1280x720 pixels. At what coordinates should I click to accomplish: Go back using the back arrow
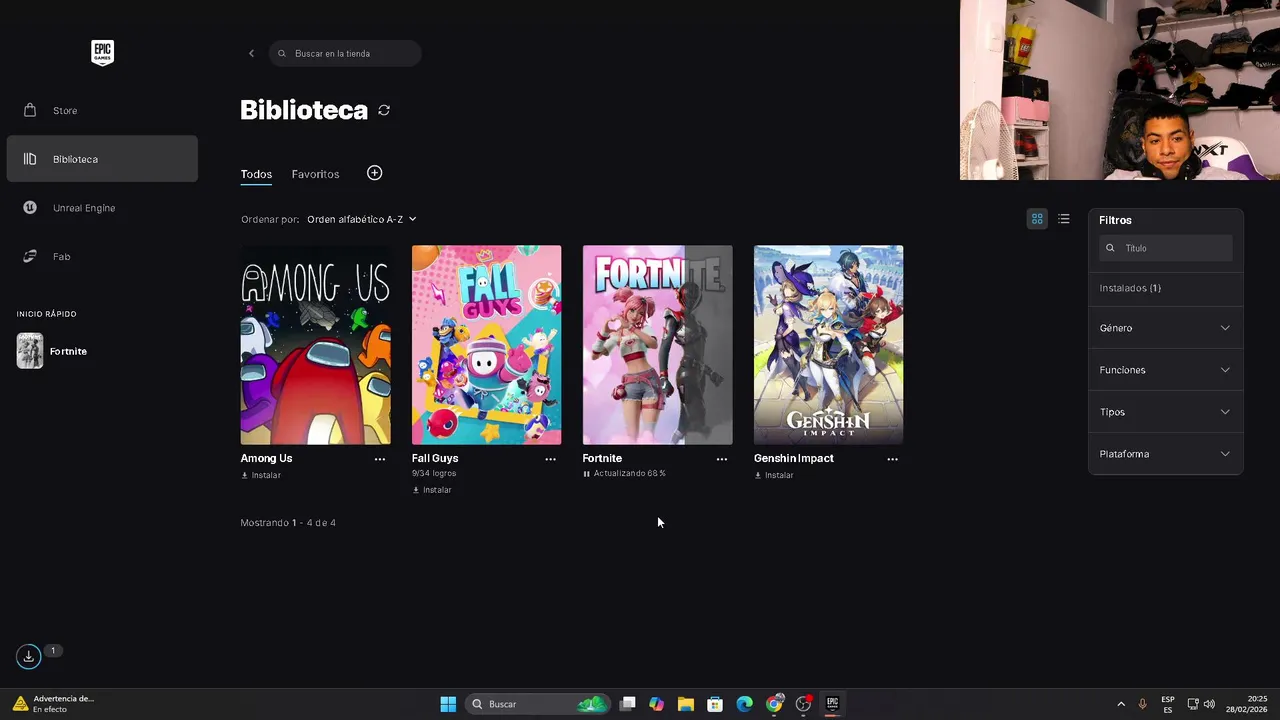point(251,53)
